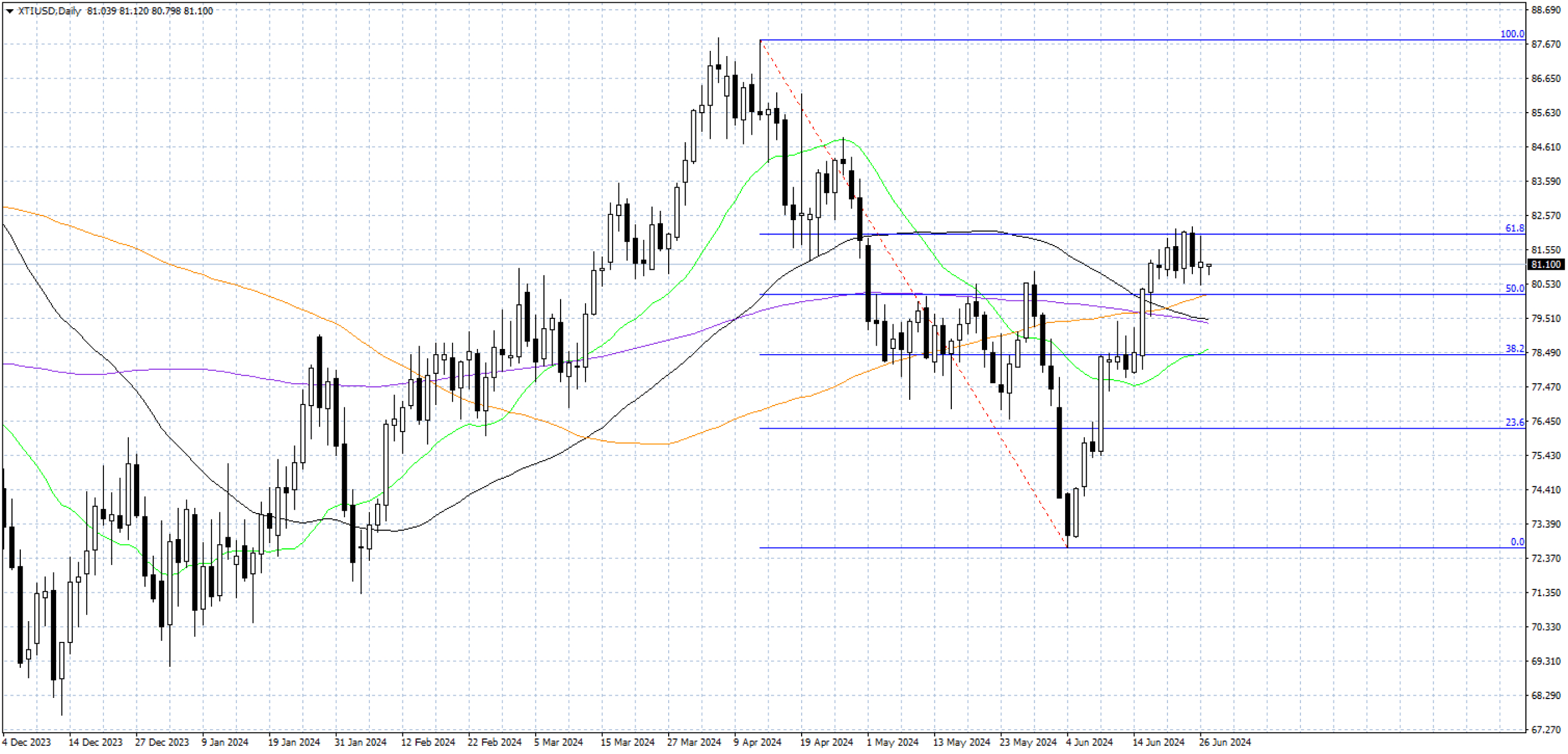Click the XTIUSD,Daily chart title text
1568x754 pixels.
click(49, 11)
